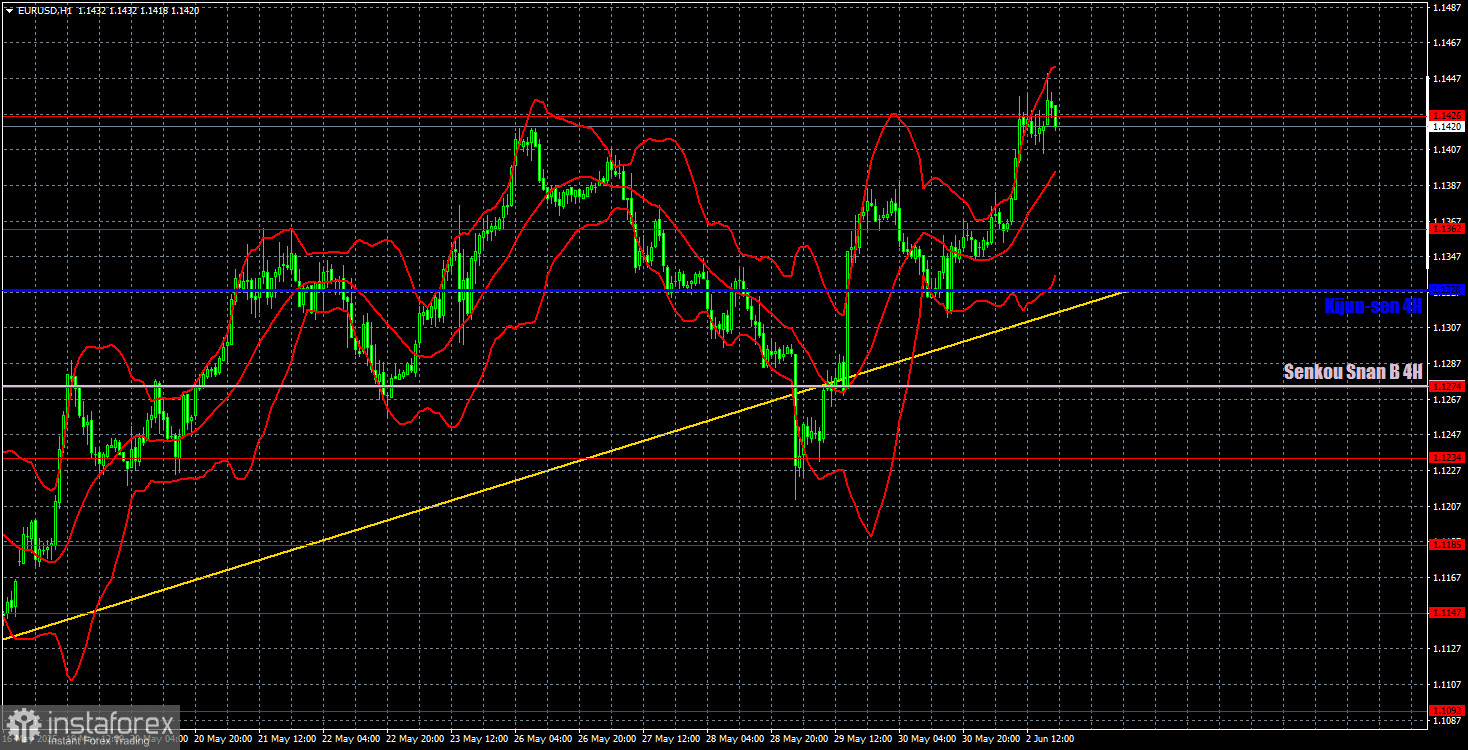
Task: Click the red 1.1426 level price tag
Action: (1446, 116)
